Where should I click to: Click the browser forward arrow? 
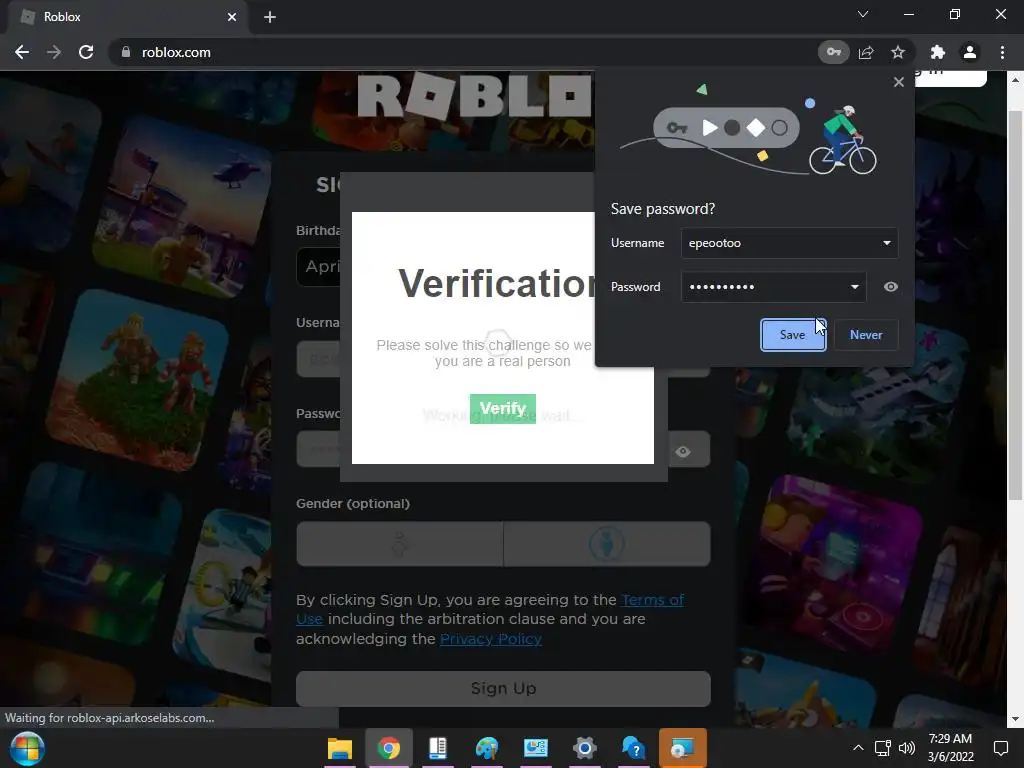click(54, 52)
